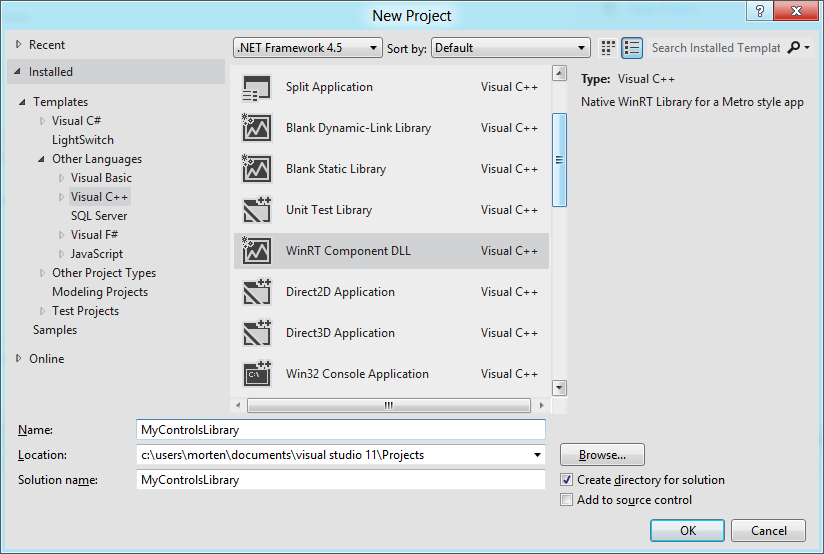Select the Split Application template name

click(329, 87)
